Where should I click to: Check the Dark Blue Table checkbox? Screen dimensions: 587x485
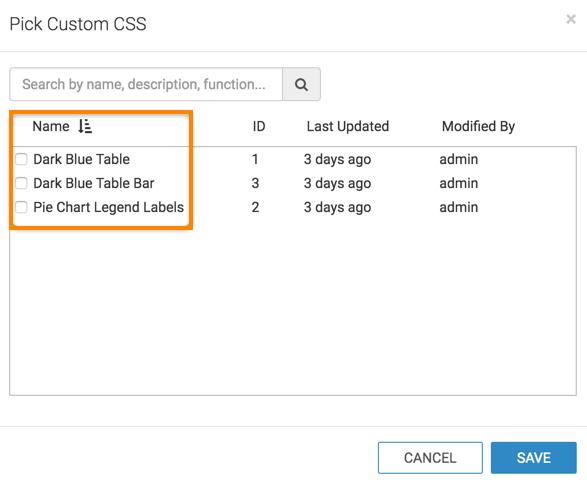(x=21, y=159)
